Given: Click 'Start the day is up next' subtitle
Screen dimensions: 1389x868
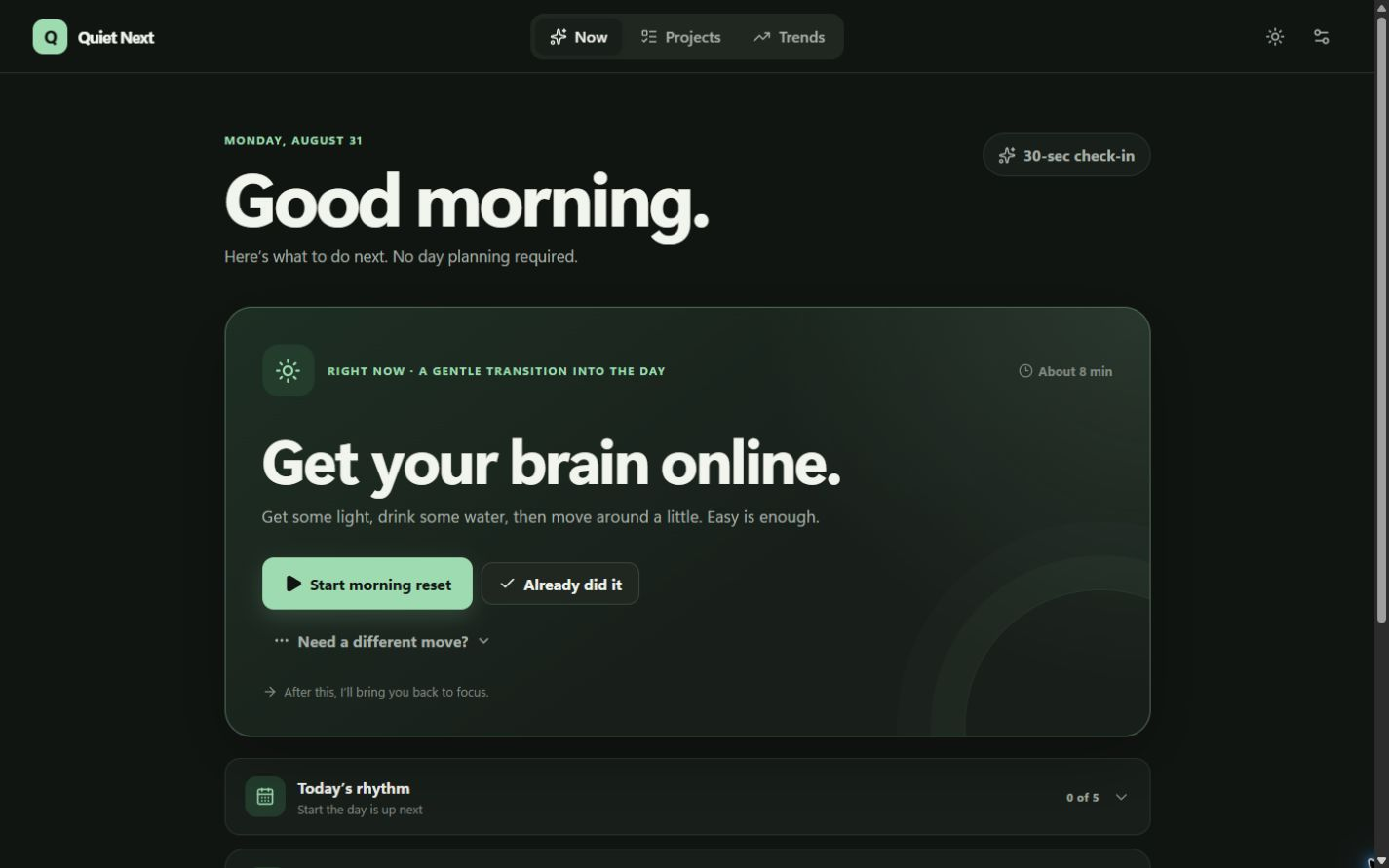Looking at the screenshot, I should [360, 810].
